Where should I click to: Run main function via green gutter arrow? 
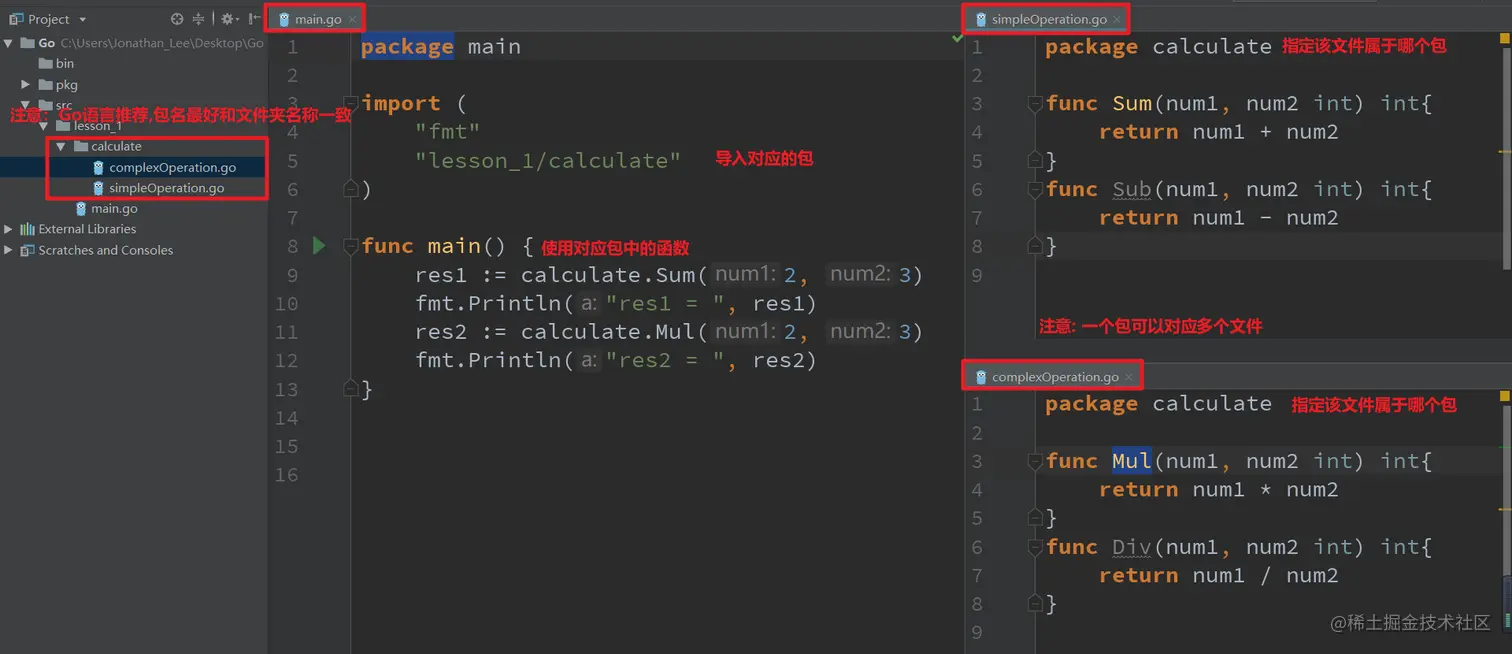[319, 245]
